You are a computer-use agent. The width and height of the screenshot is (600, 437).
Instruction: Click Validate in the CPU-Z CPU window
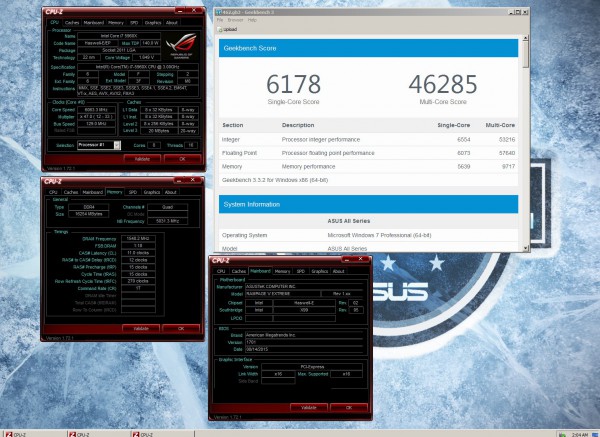[142, 159]
